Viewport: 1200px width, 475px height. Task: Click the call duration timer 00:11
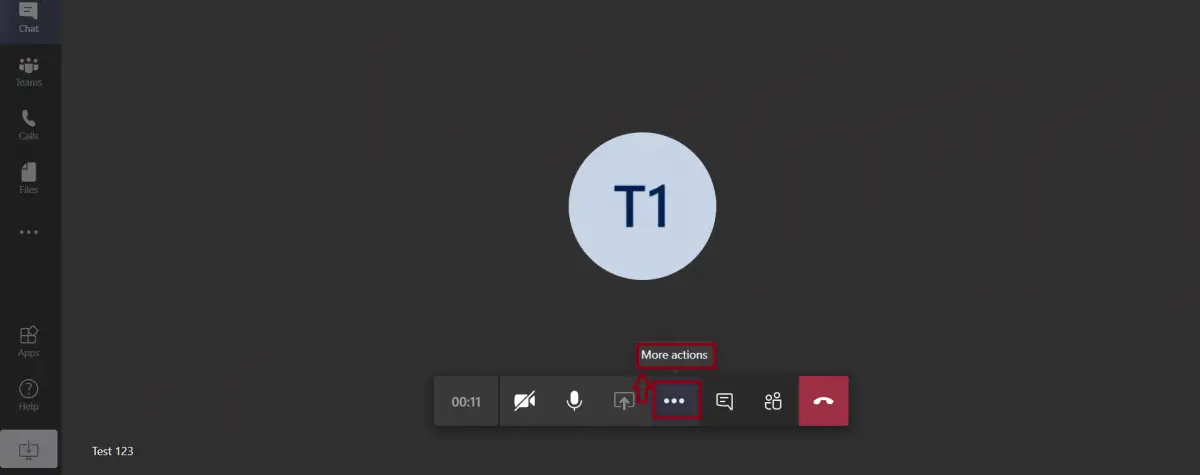pyautogui.click(x=466, y=401)
